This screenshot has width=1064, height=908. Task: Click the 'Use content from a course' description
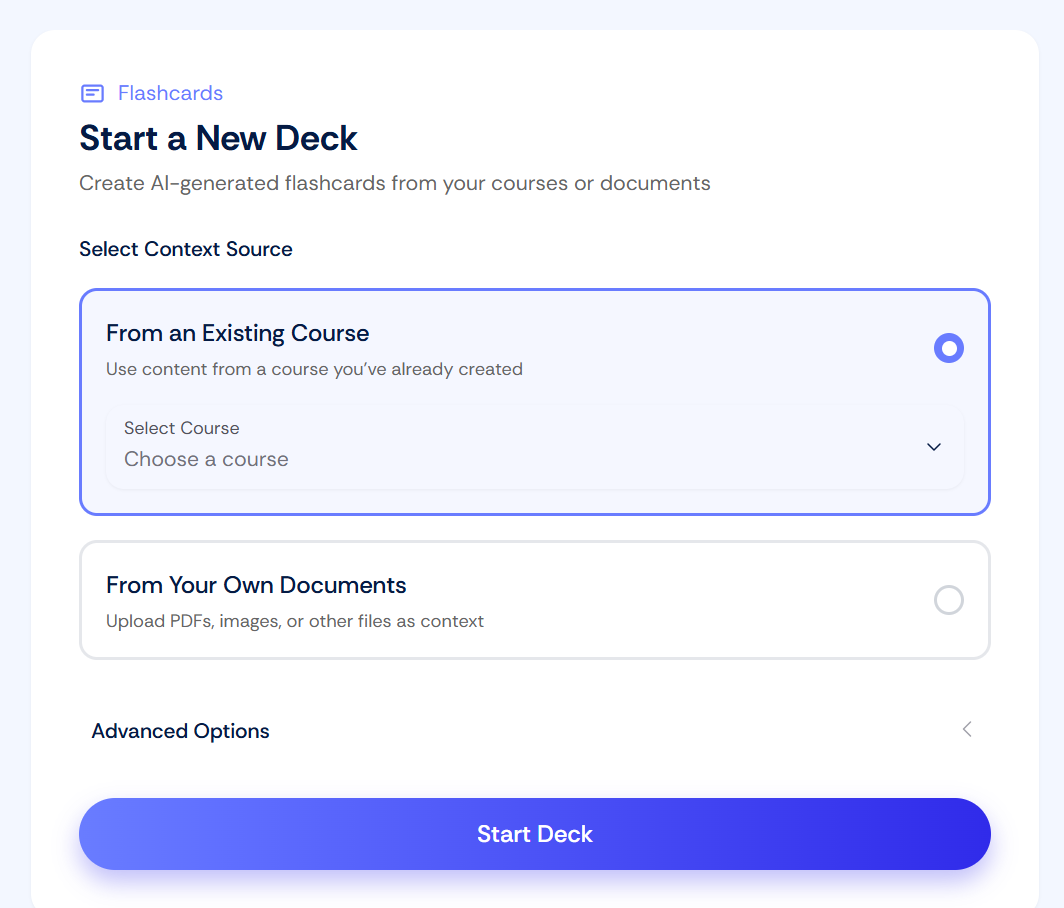pos(314,369)
